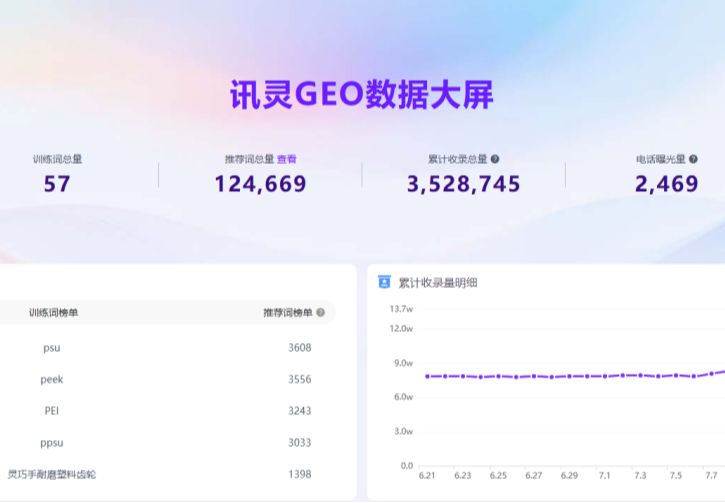
Task: Click the 训练词总量 value 57
Action: (57, 184)
